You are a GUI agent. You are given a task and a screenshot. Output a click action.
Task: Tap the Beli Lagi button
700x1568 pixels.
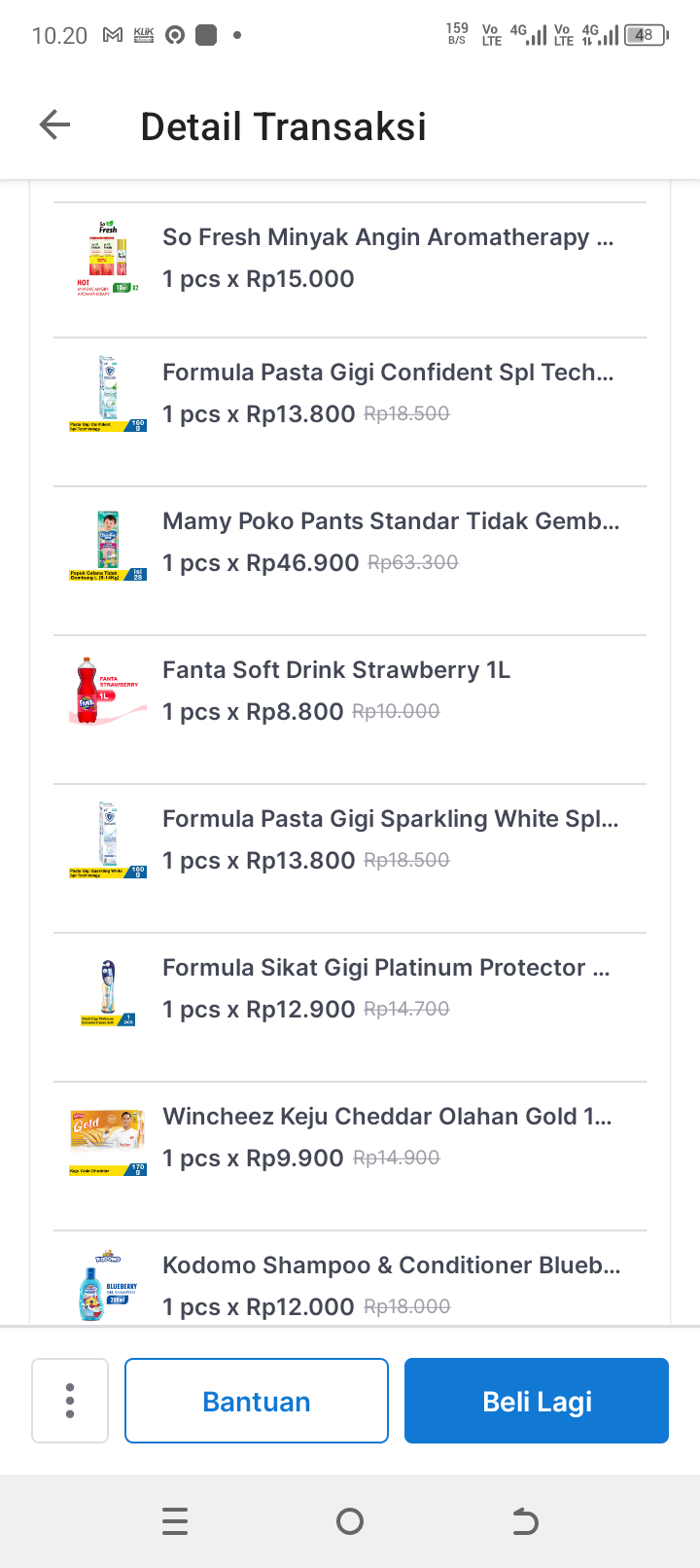[x=537, y=1401]
